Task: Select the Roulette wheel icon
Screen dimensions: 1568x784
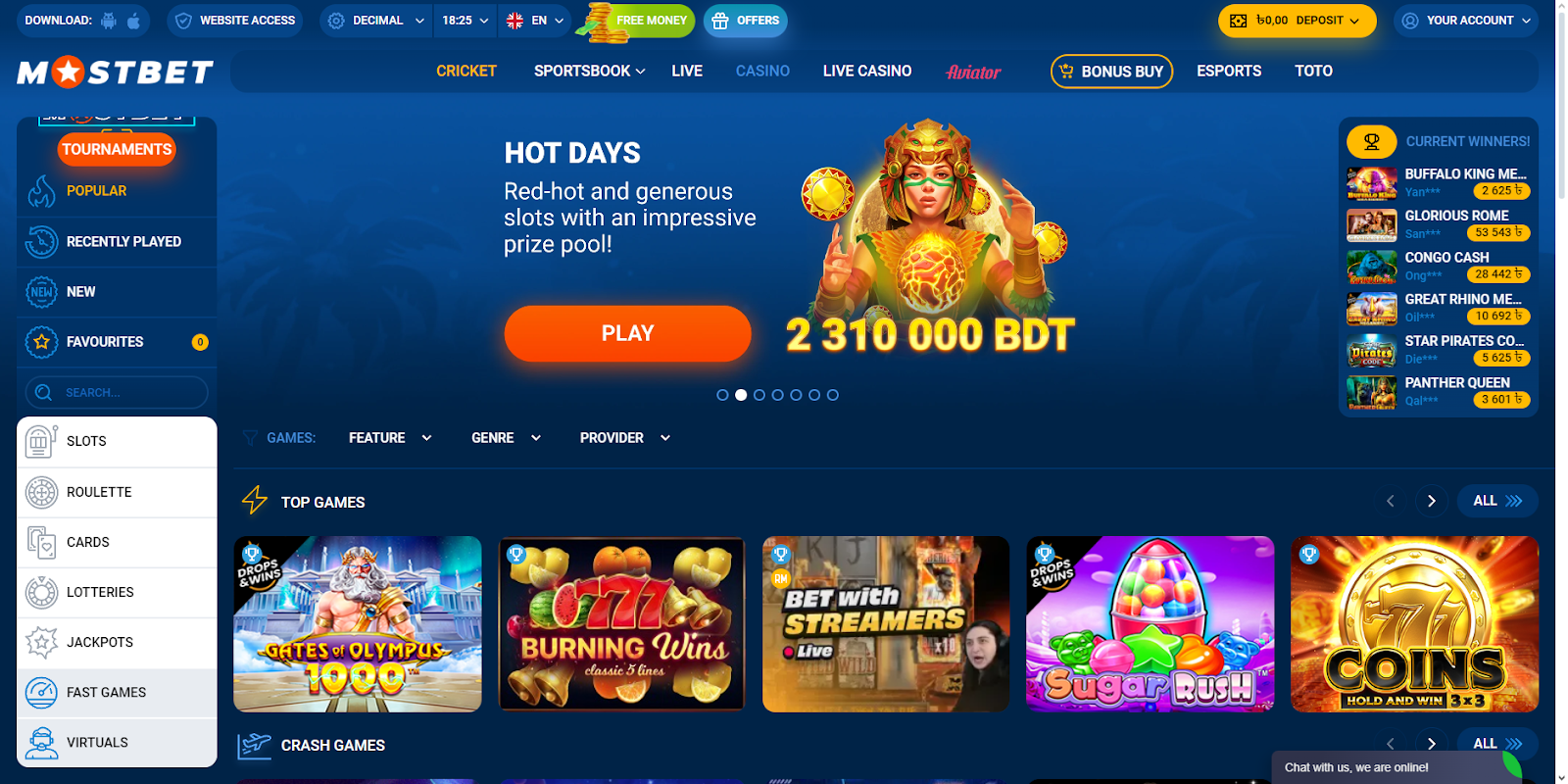Action: coord(41,492)
